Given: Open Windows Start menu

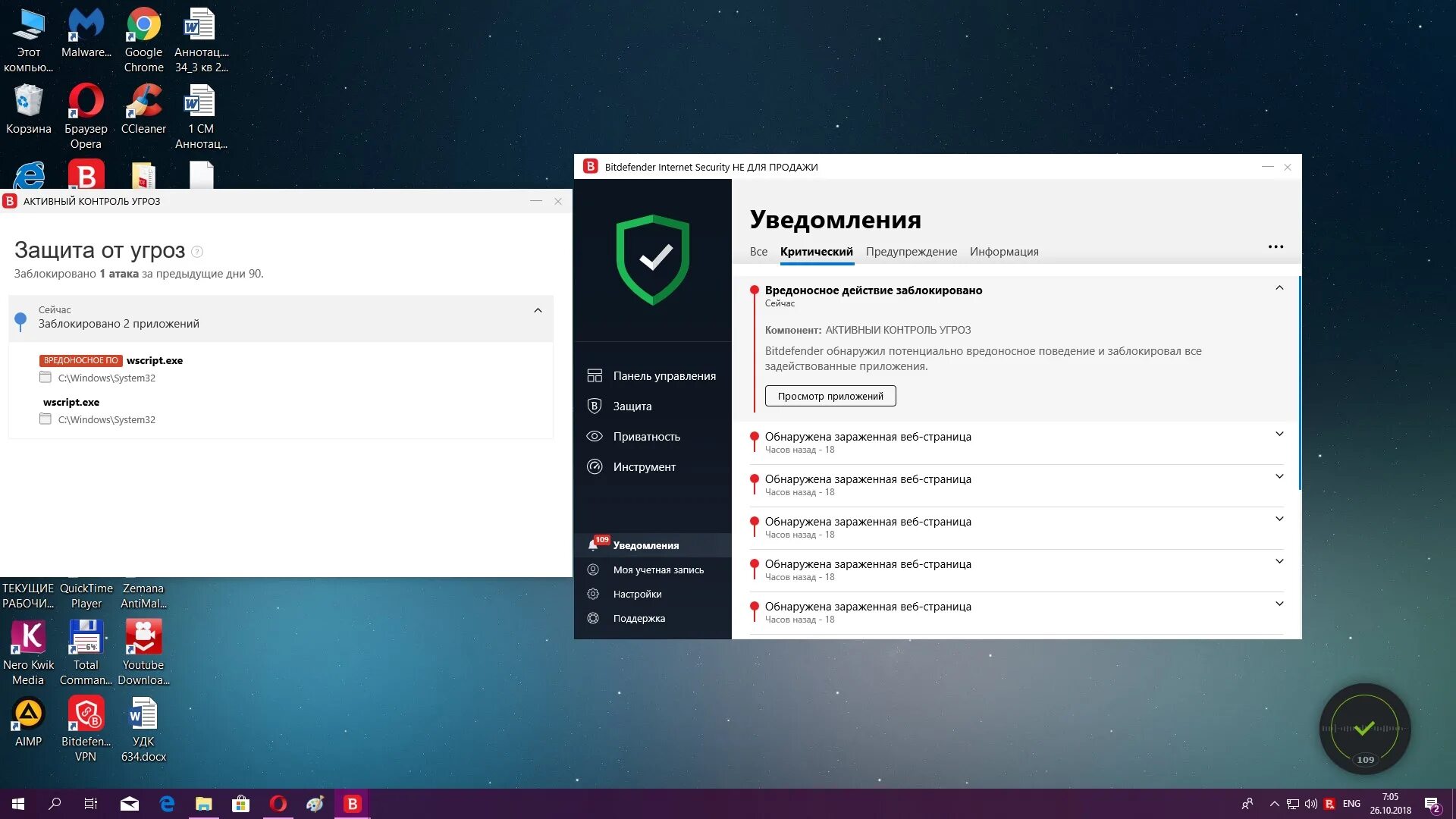Looking at the screenshot, I should tap(18, 804).
